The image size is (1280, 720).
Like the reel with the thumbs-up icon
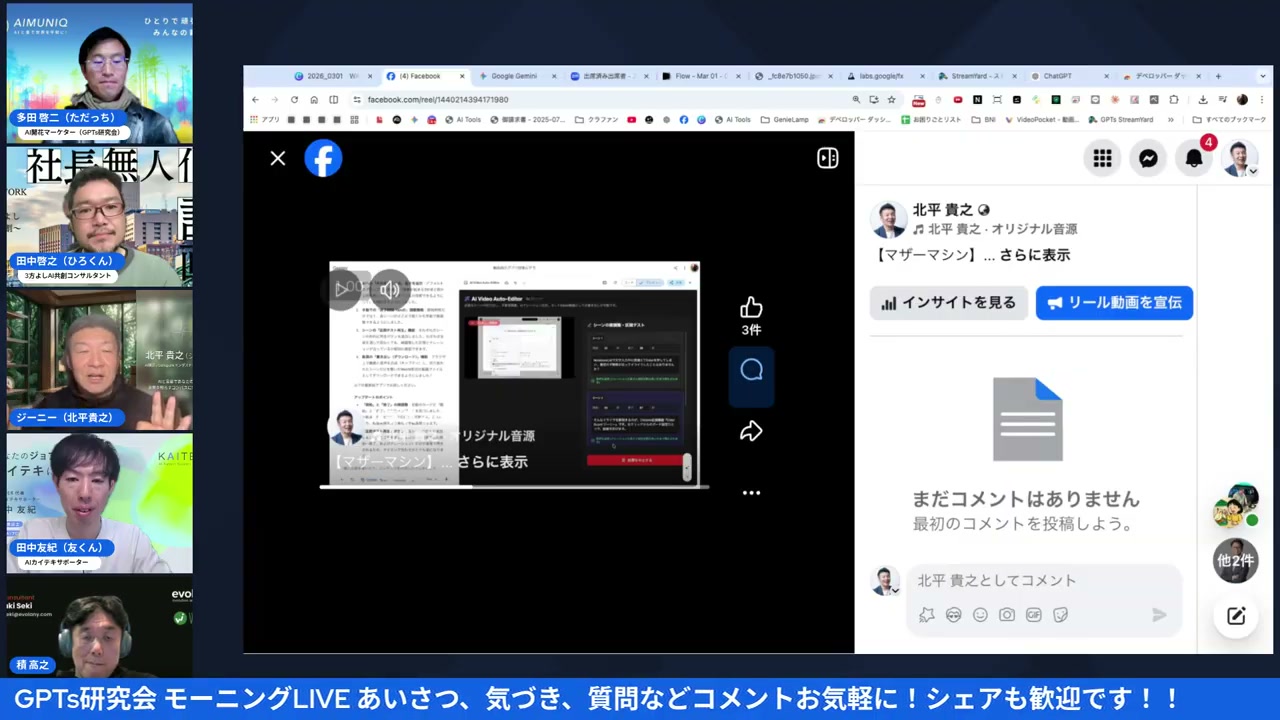[751, 310]
